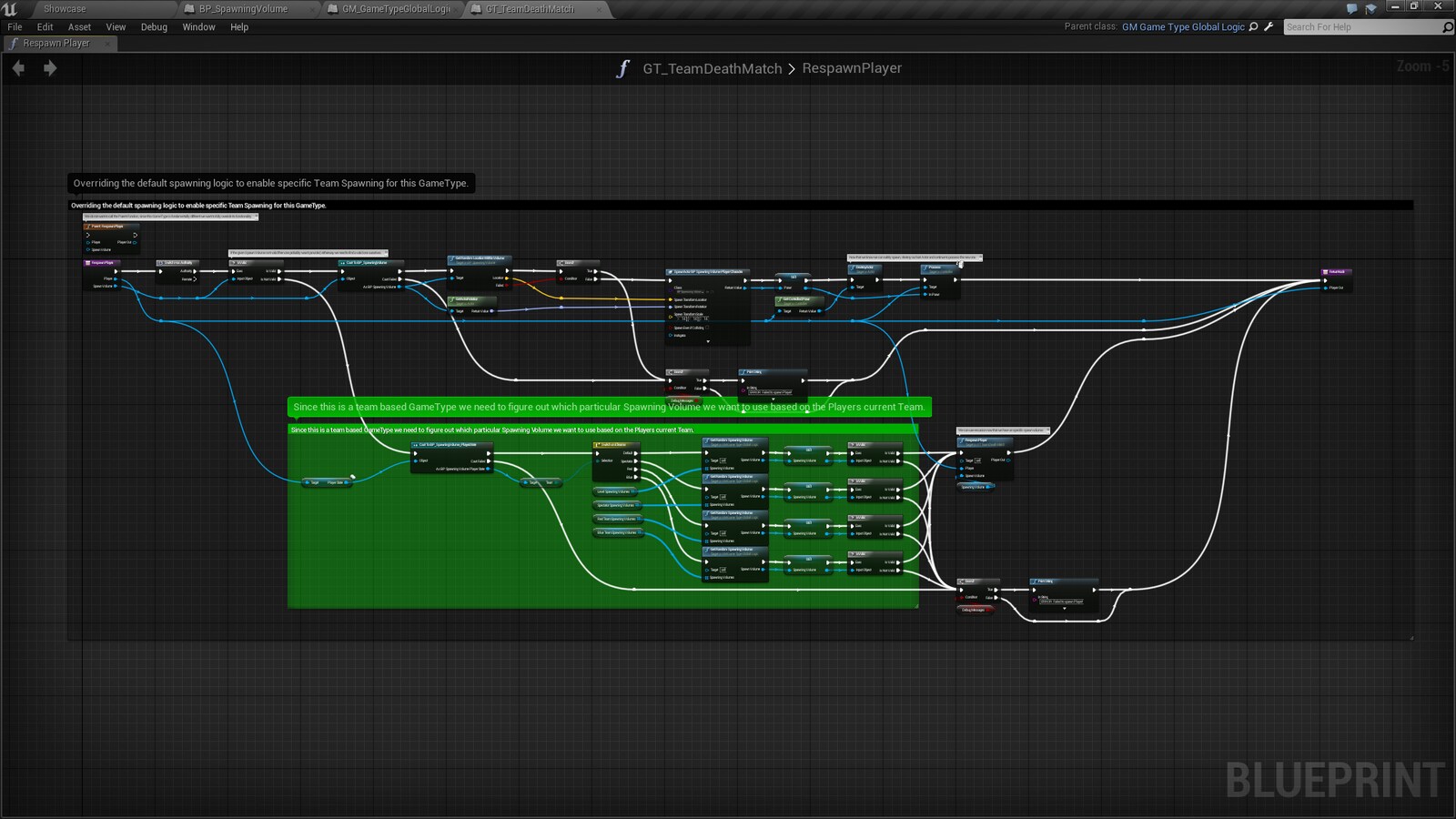Click the feedback speech bubble icon at top right
Screen dimensions: 1456x819
(x=1352, y=8)
